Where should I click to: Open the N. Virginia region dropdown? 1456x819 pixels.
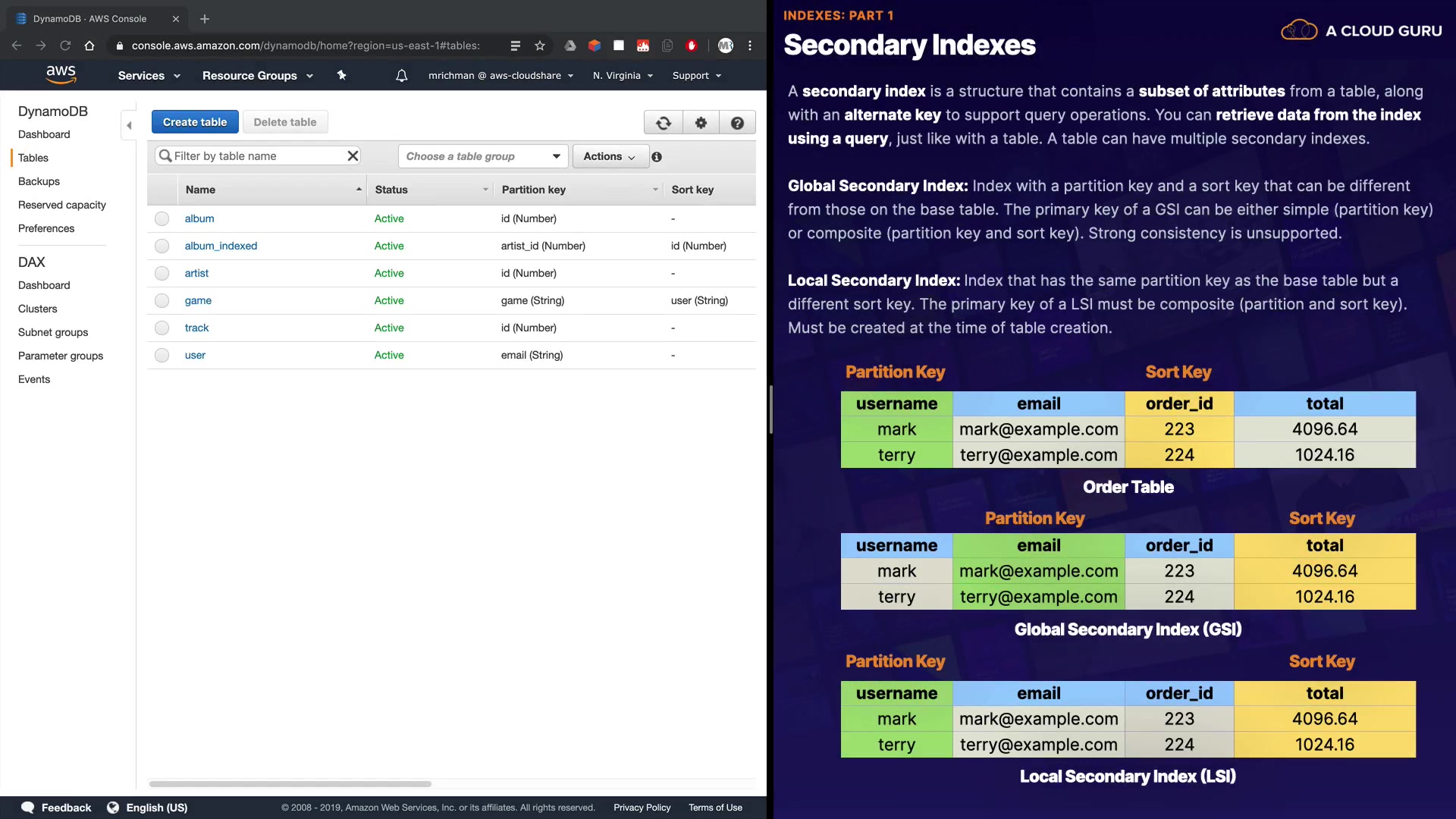click(623, 76)
